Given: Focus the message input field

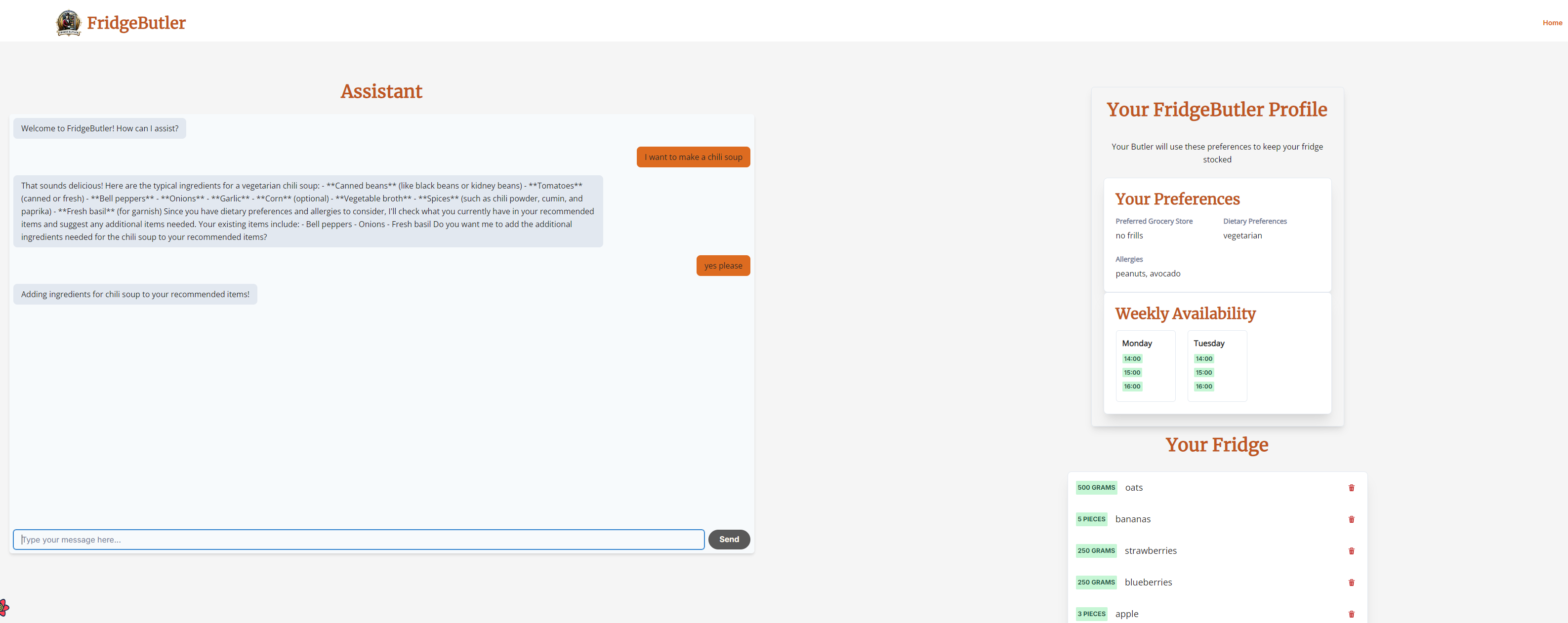Looking at the screenshot, I should click(x=359, y=539).
